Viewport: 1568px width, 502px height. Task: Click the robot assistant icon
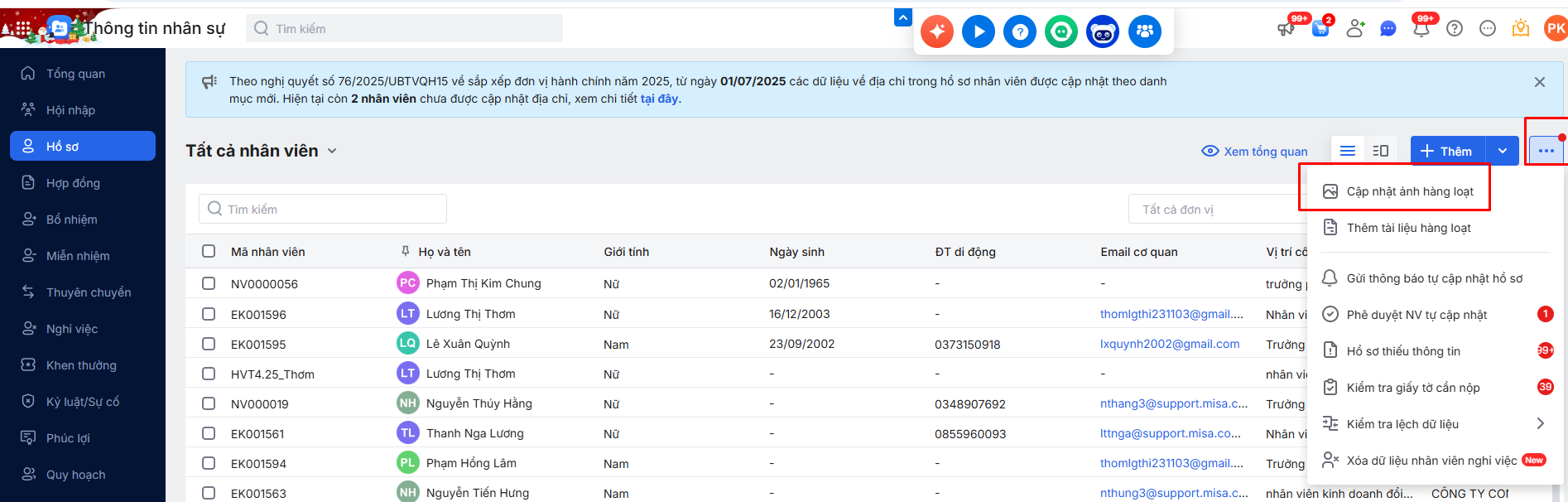click(1103, 31)
